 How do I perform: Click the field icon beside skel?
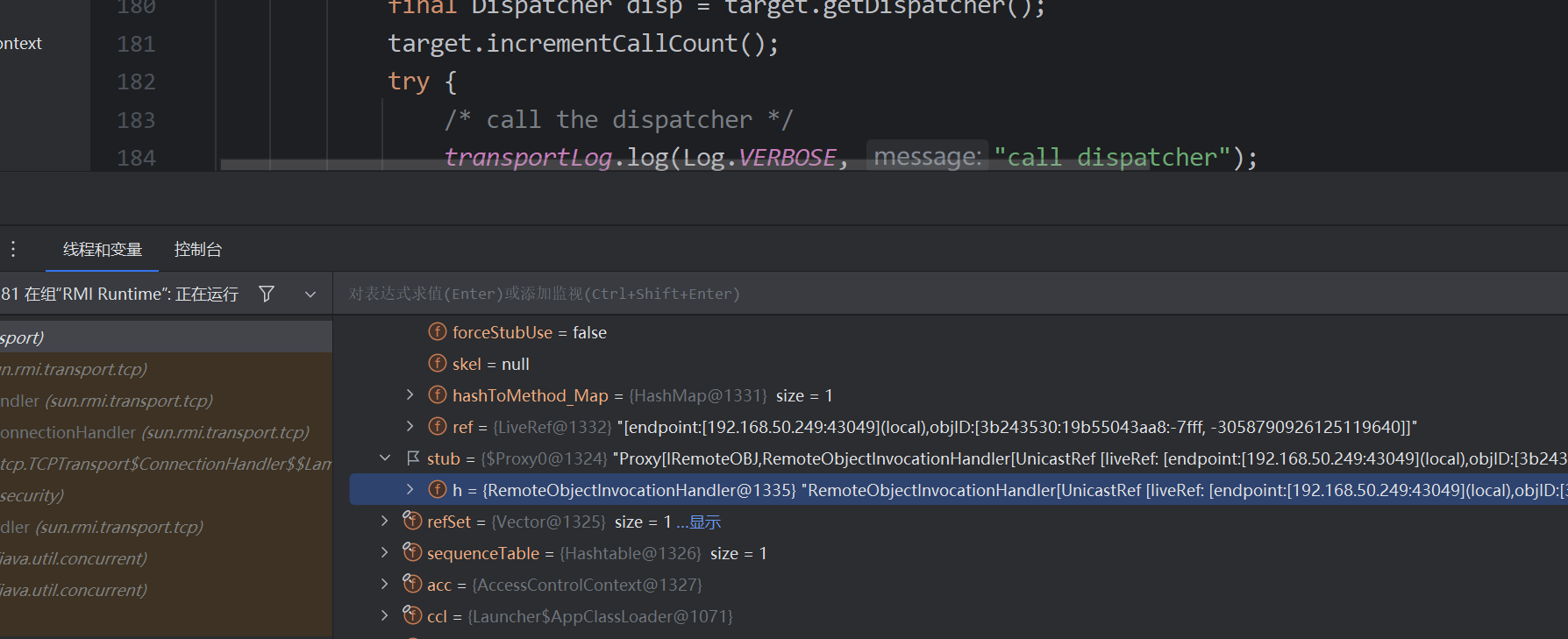pyautogui.click(x=437, y=364)
